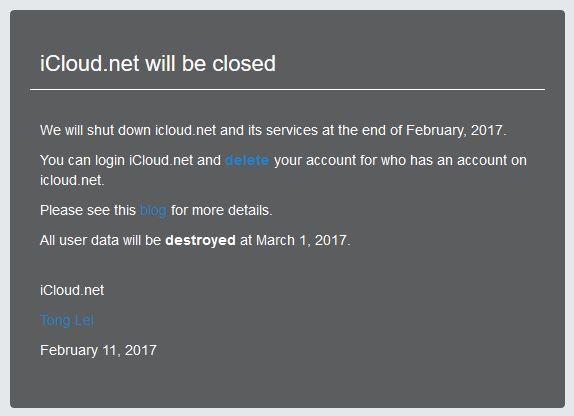Click "February, 2017" in the first sentence
The height and width of the screenshot is (416, 574).
(456, 130)
